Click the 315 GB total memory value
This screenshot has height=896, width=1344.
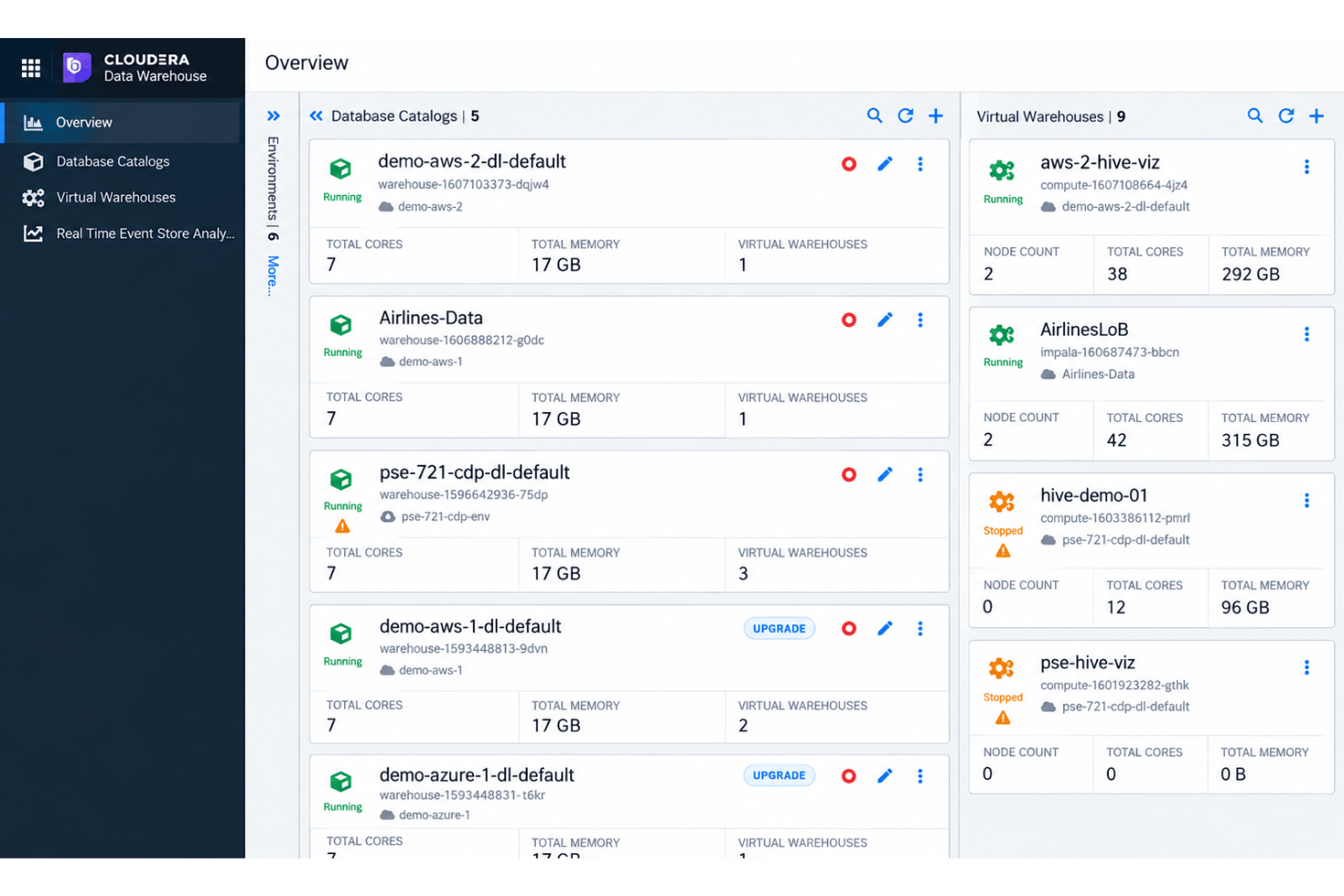pos(1250,440)
